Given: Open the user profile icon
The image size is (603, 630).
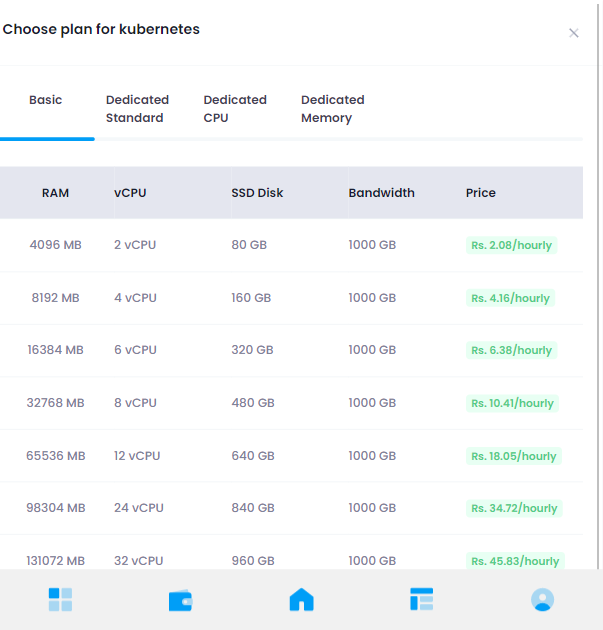Looking at the screenshot, I should 542,599.
